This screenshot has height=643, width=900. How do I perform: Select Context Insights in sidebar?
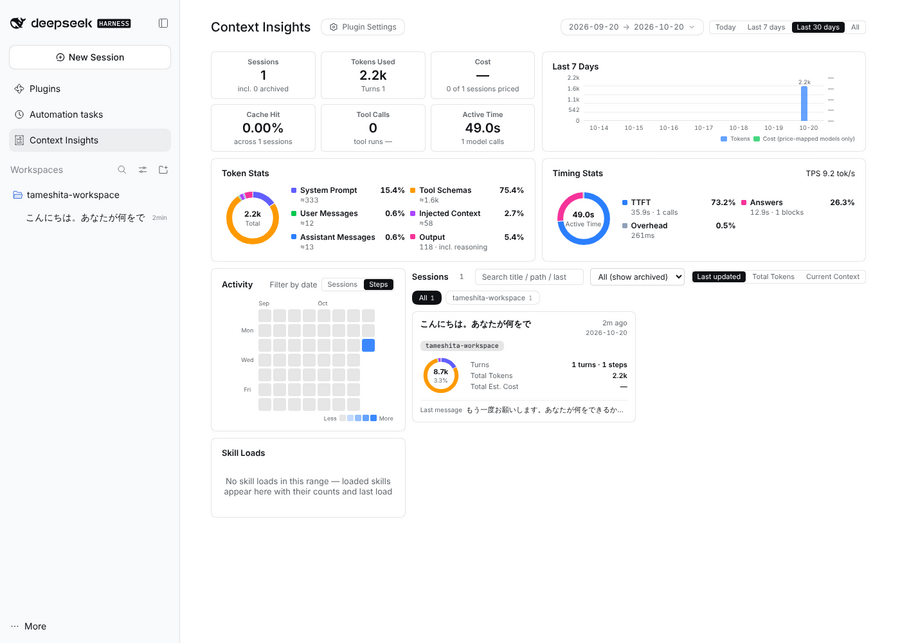pos(90,140)
